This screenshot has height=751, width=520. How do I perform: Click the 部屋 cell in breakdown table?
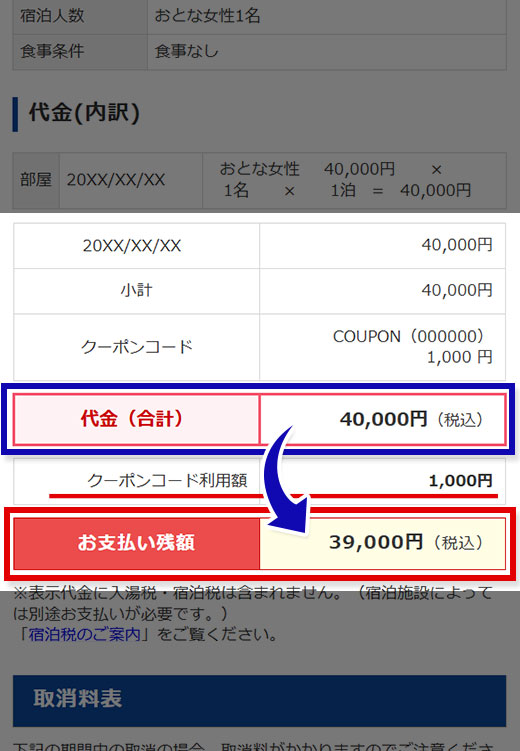click(x=36, y=180)
